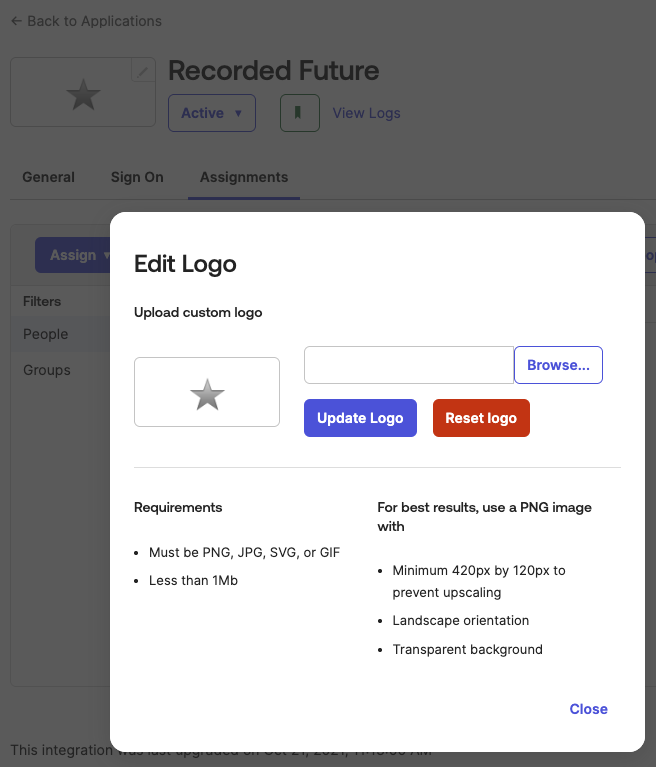Close the Edit Logo dialog
The width and height of the screenshot is (656, 767).
click(x=588, y=709)
